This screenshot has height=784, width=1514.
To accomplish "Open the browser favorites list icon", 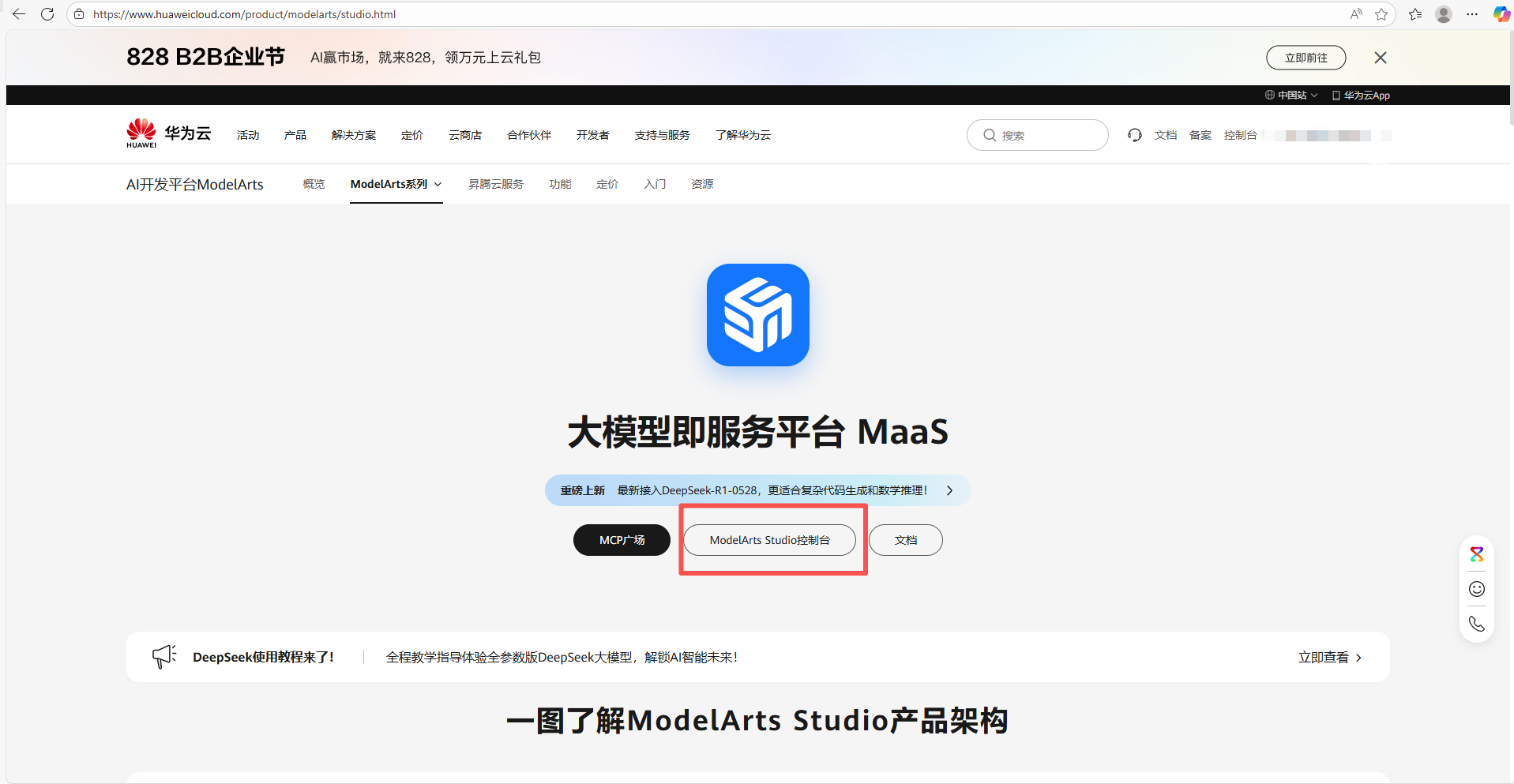I will 1415,14.
